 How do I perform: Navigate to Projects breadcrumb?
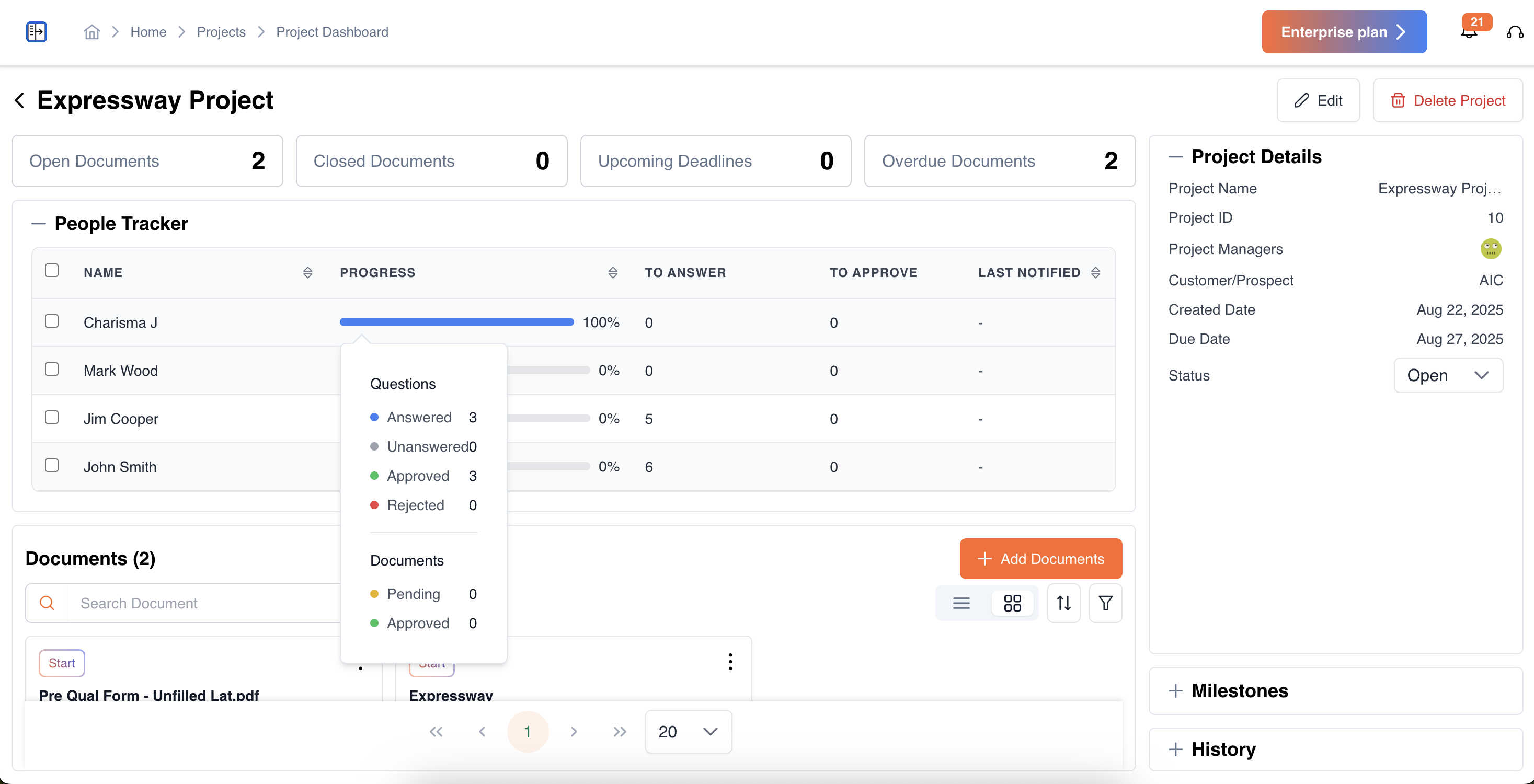[221, 31]
